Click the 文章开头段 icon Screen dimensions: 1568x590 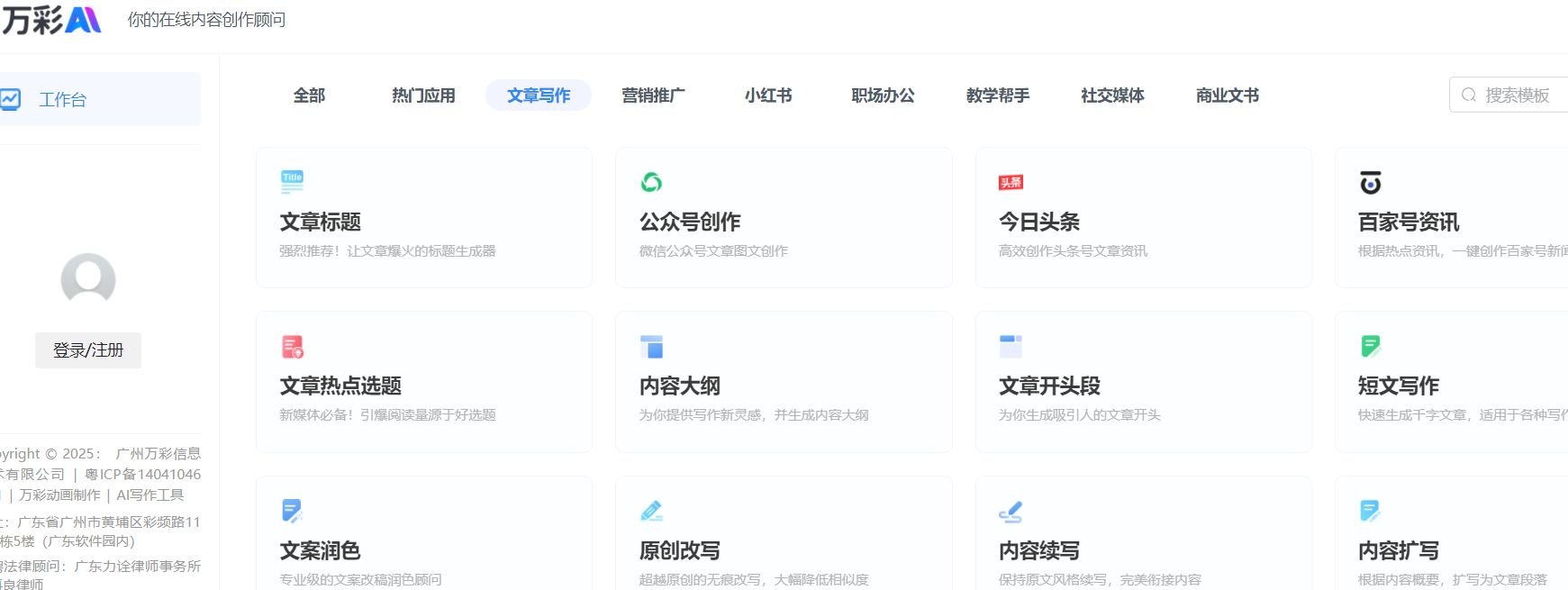pyautogui.click(x=1011, y=346)
